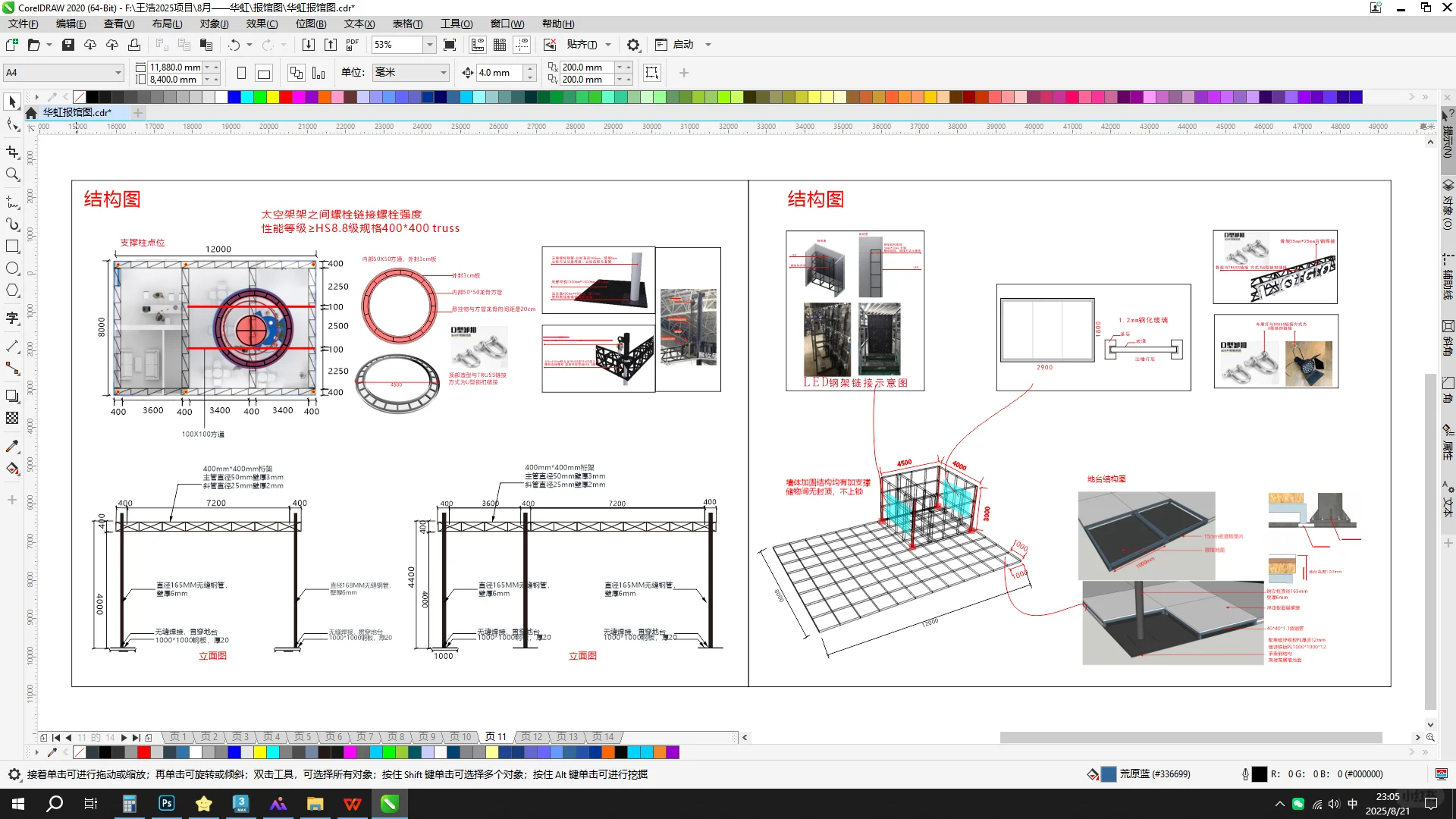The image size is (1456, 819).
Task: Open the zoom level 53% dropdown
Action: click(x=429, y=45)
